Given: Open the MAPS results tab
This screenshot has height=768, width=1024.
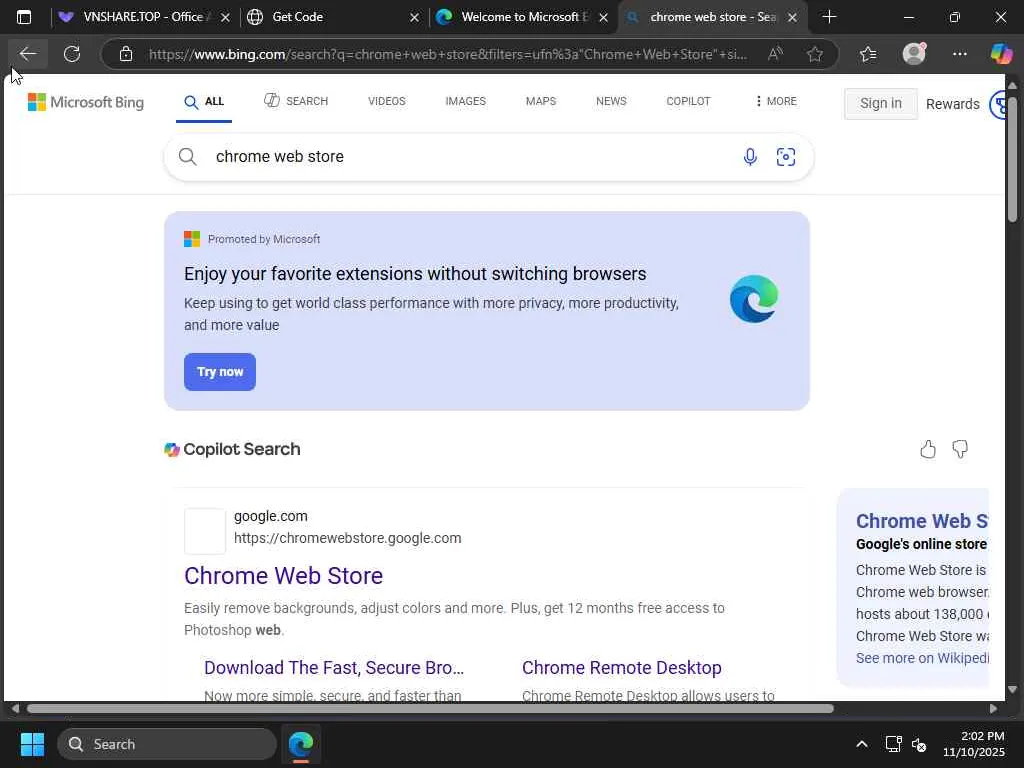Looking at the screenshot, I should point(541,101).
